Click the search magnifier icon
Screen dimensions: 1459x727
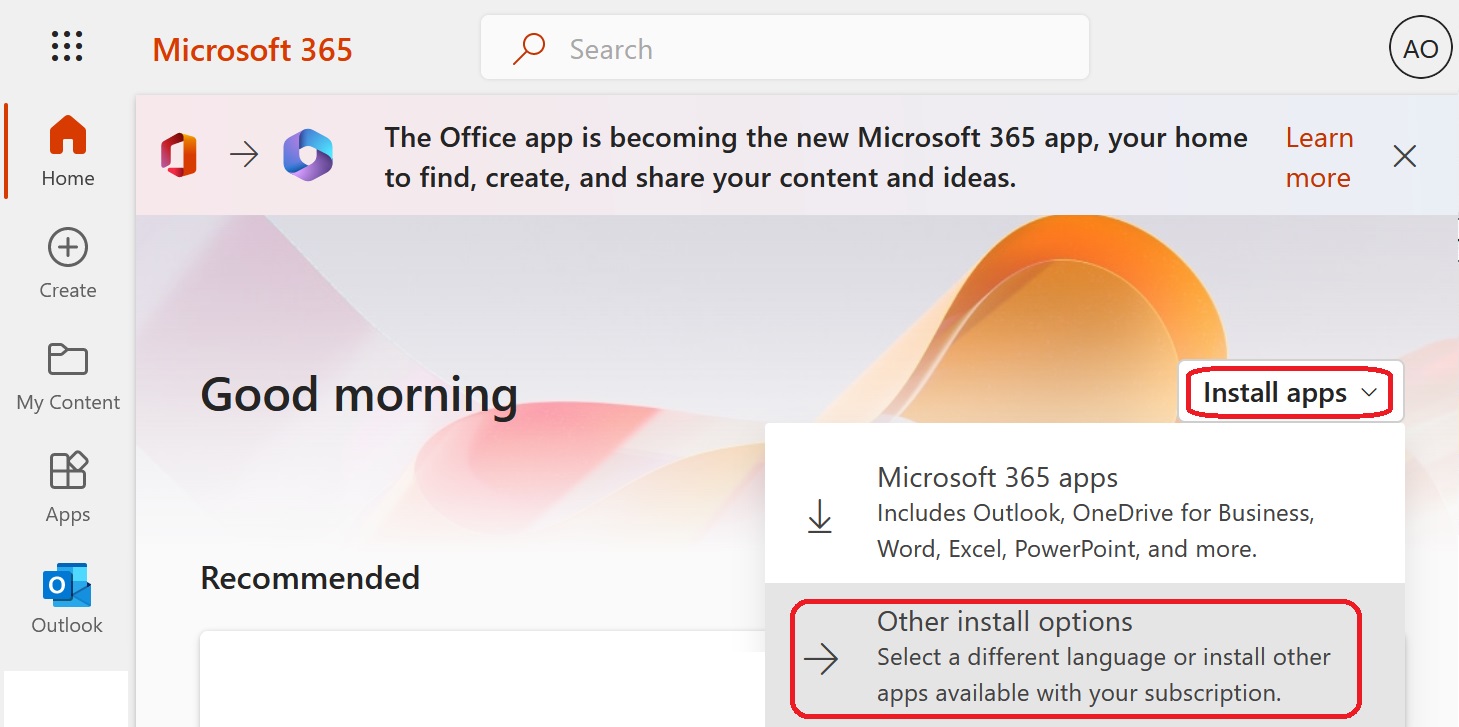(x=528, y=48)
